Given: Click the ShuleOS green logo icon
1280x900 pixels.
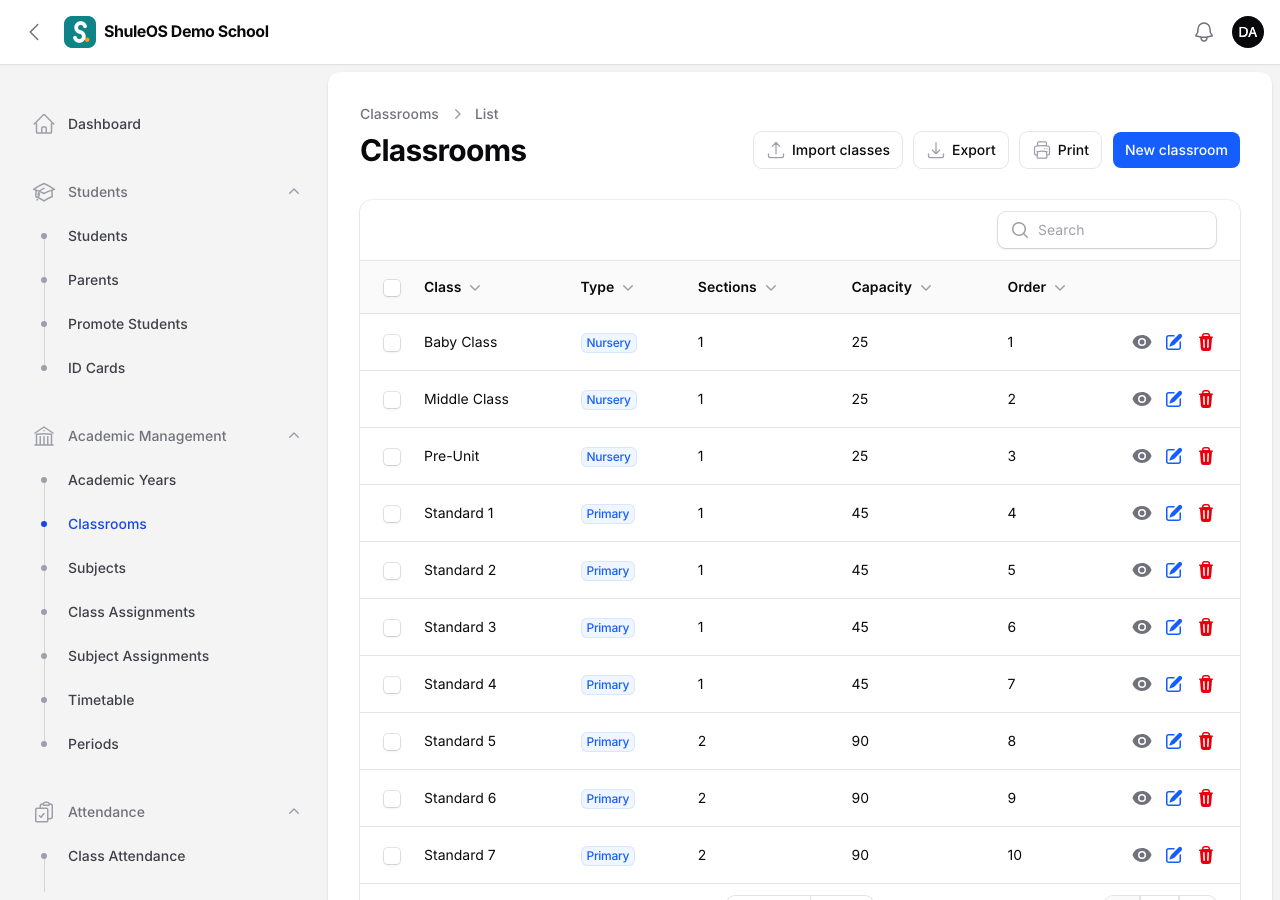Looking at the screenshot, I should tap(80, 32).
